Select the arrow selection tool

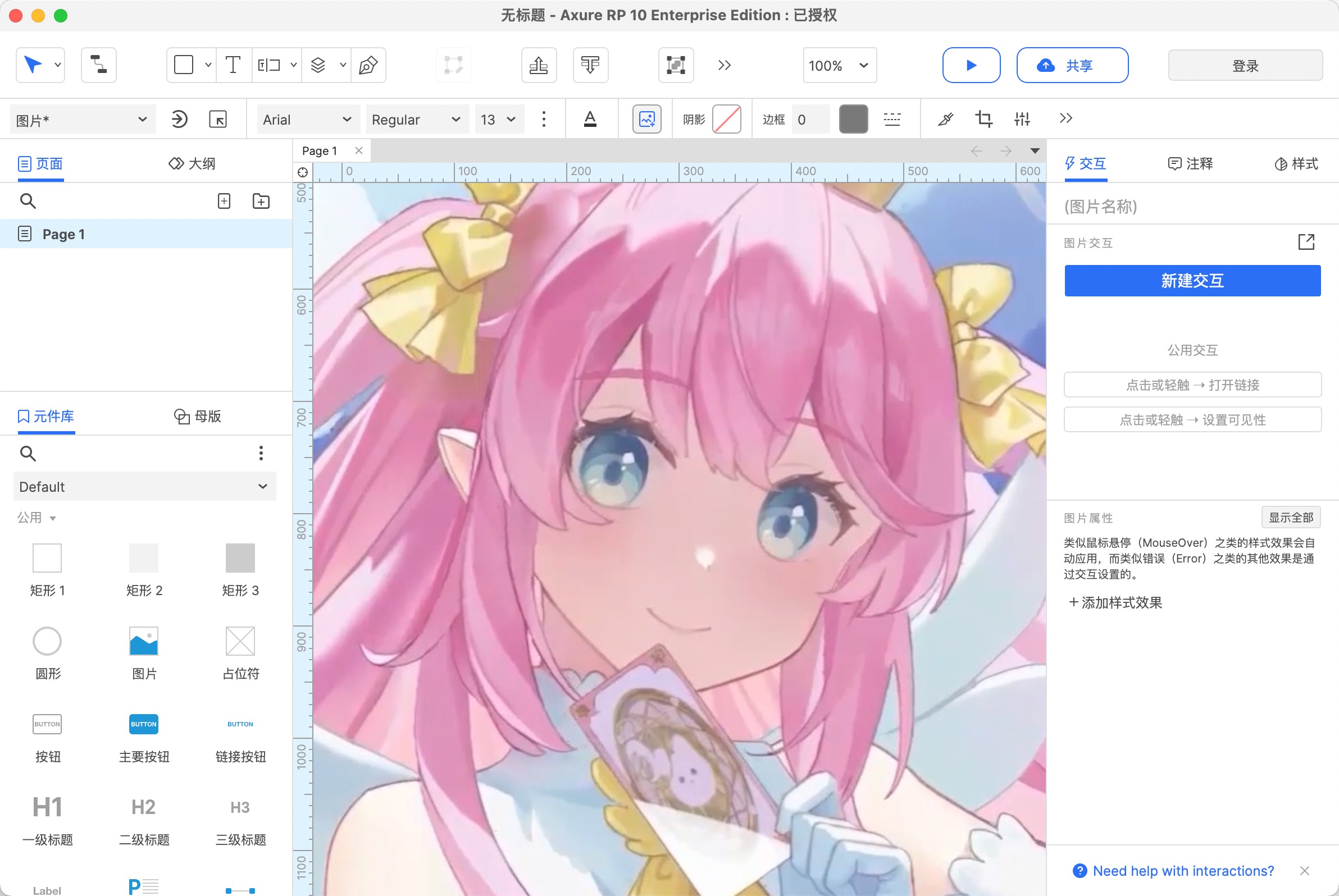[x=33, y=65]
